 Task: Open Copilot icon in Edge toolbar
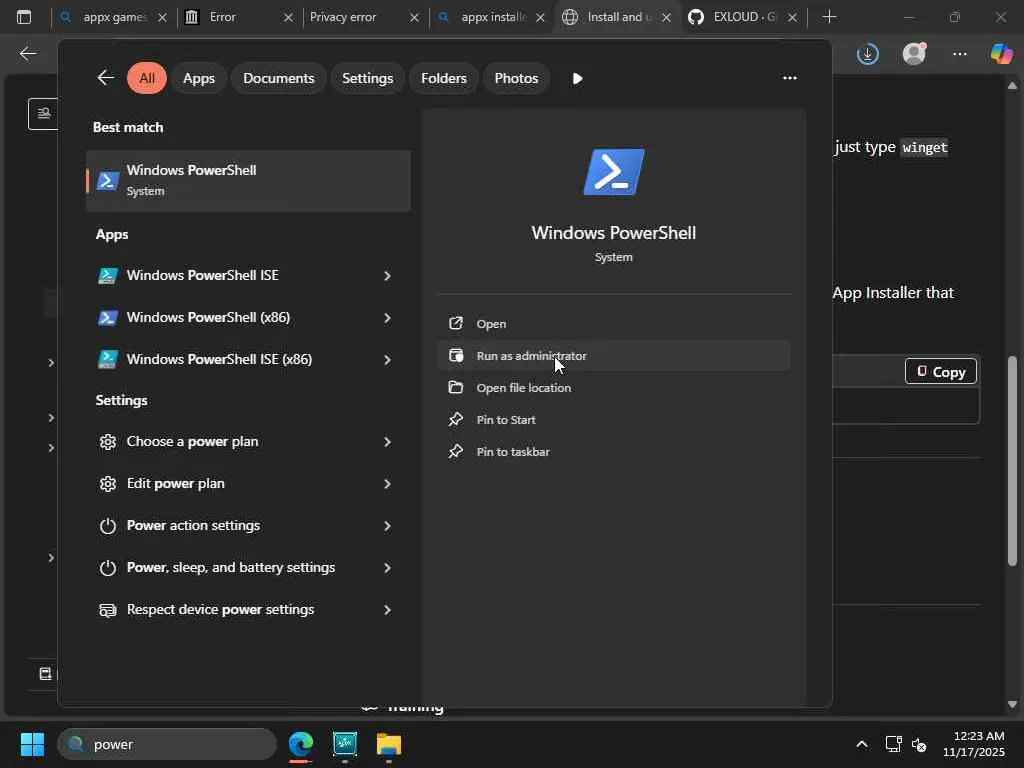pyautogui.click(x=1001, y=54)
